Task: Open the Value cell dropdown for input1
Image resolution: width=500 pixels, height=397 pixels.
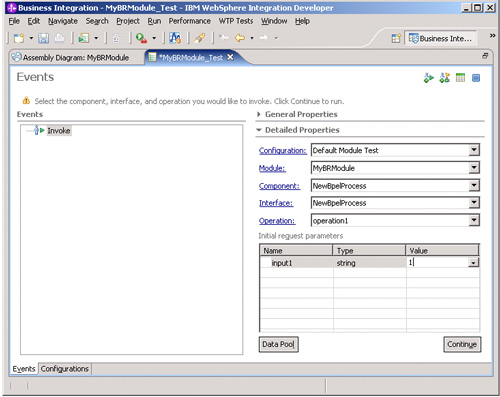Action: [x=473, y=263]
